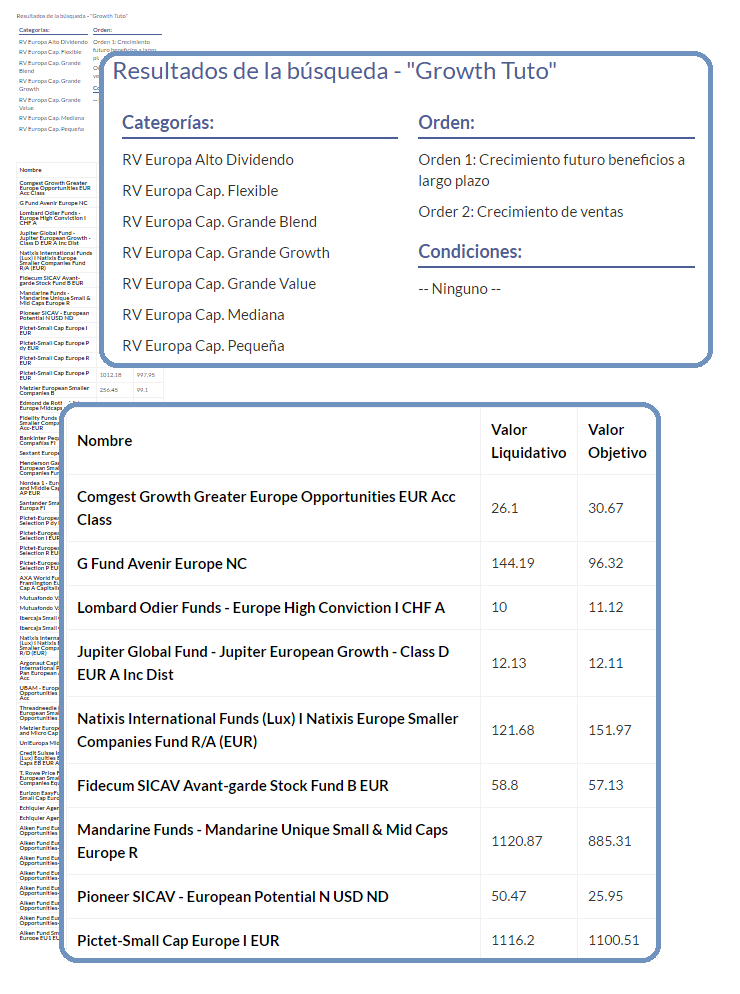The width and height of the screenshot is (740, 994).
Task: Click the 'Nombre' header in the enlarged table
Action: coord(105,441)
